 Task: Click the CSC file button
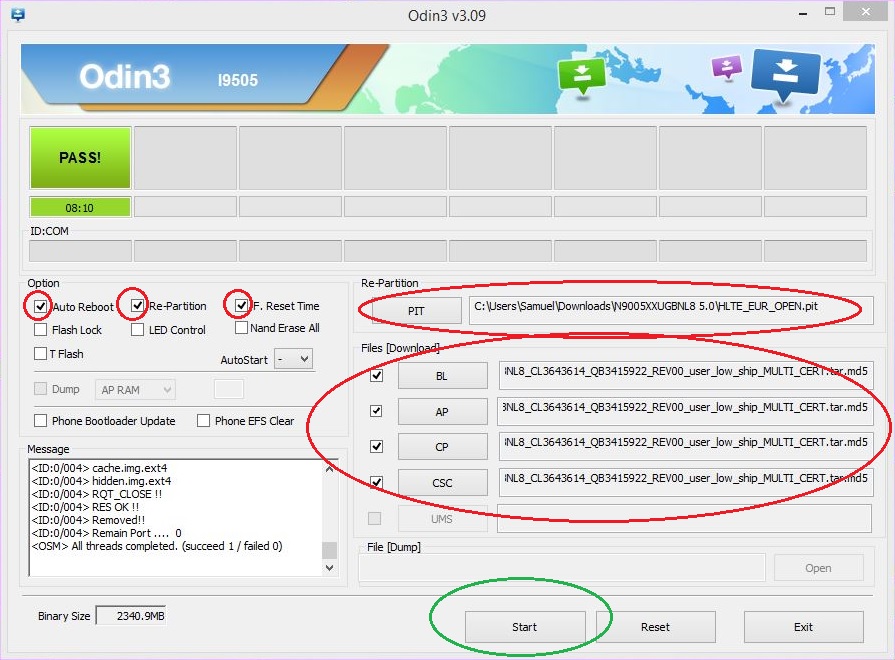click(x=442, y=483)
